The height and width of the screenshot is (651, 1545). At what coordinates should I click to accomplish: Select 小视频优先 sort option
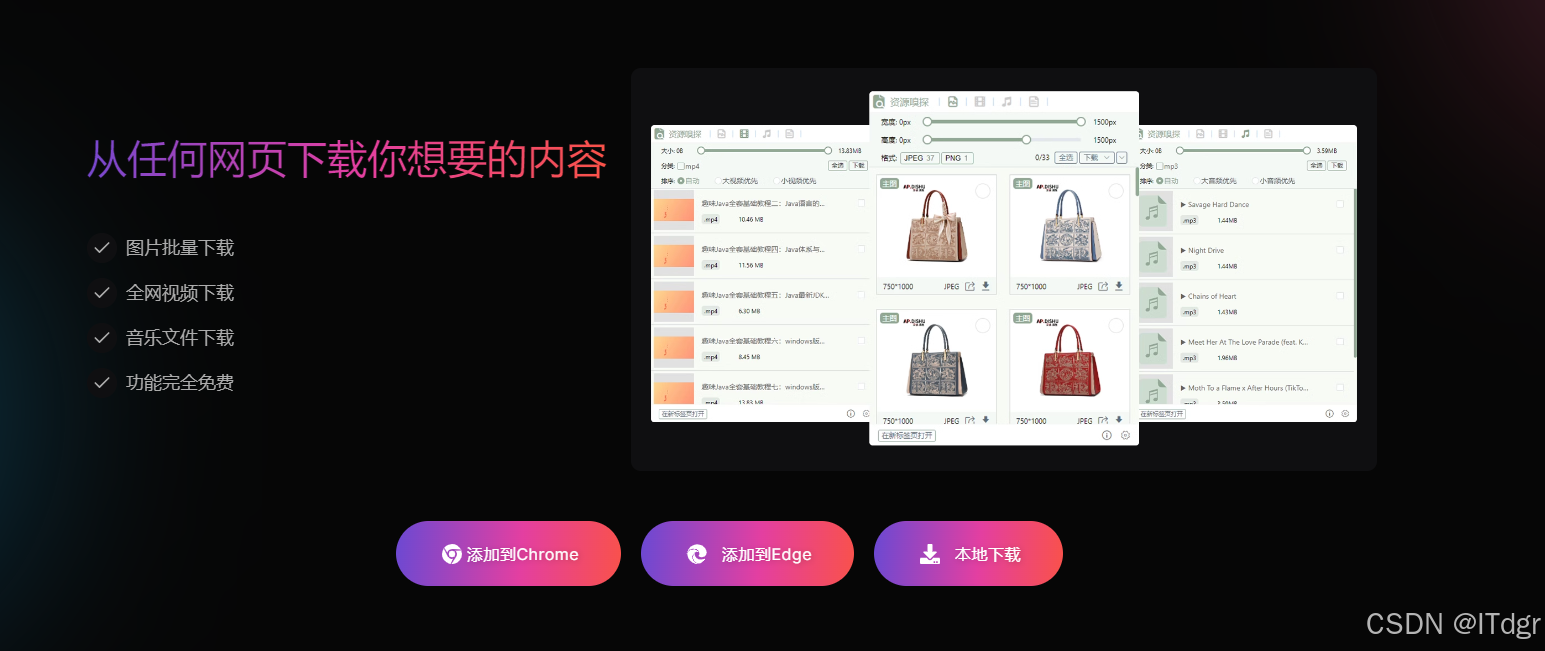pos(794,181)
